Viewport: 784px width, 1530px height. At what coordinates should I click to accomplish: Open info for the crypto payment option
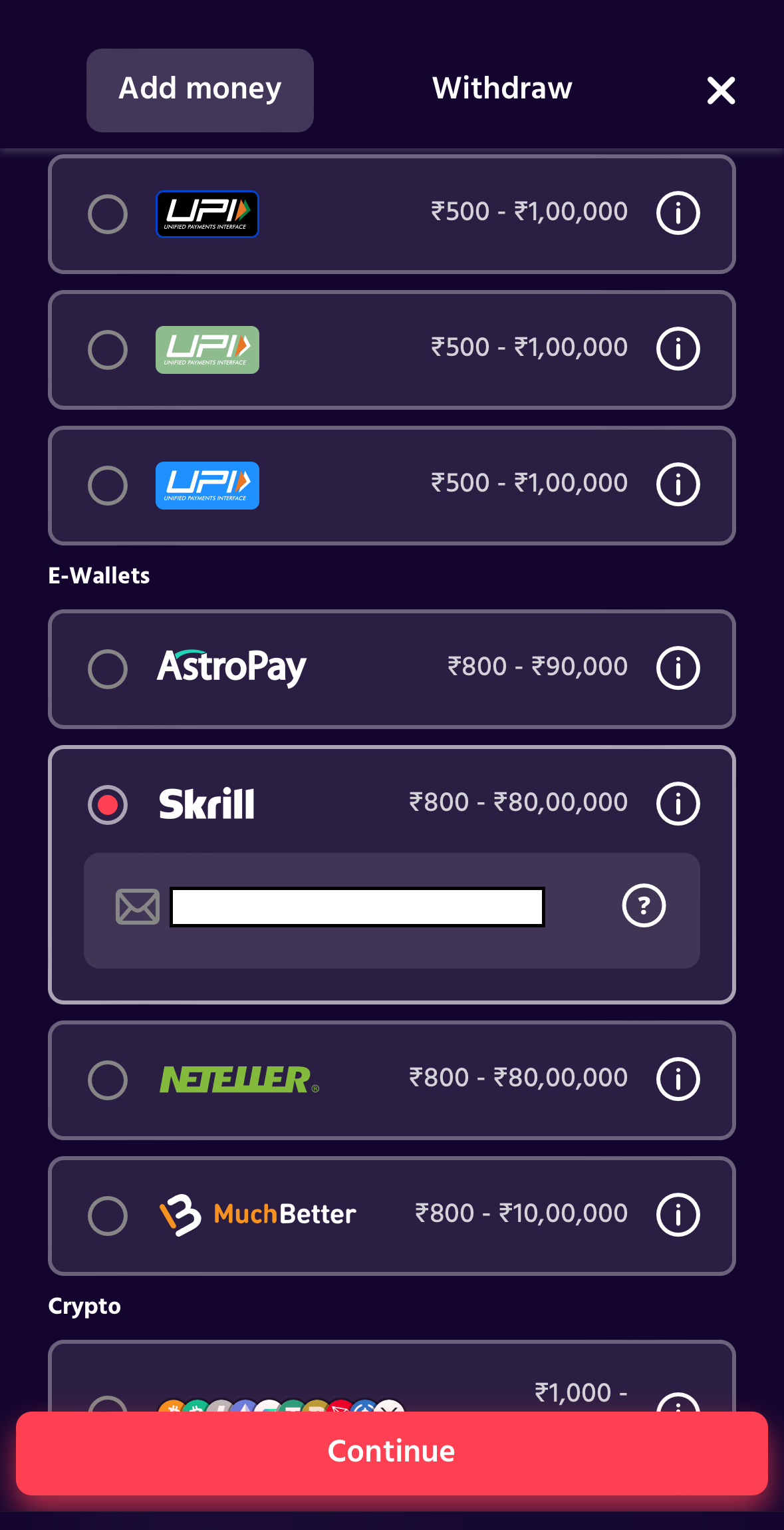coord(677,1405)
